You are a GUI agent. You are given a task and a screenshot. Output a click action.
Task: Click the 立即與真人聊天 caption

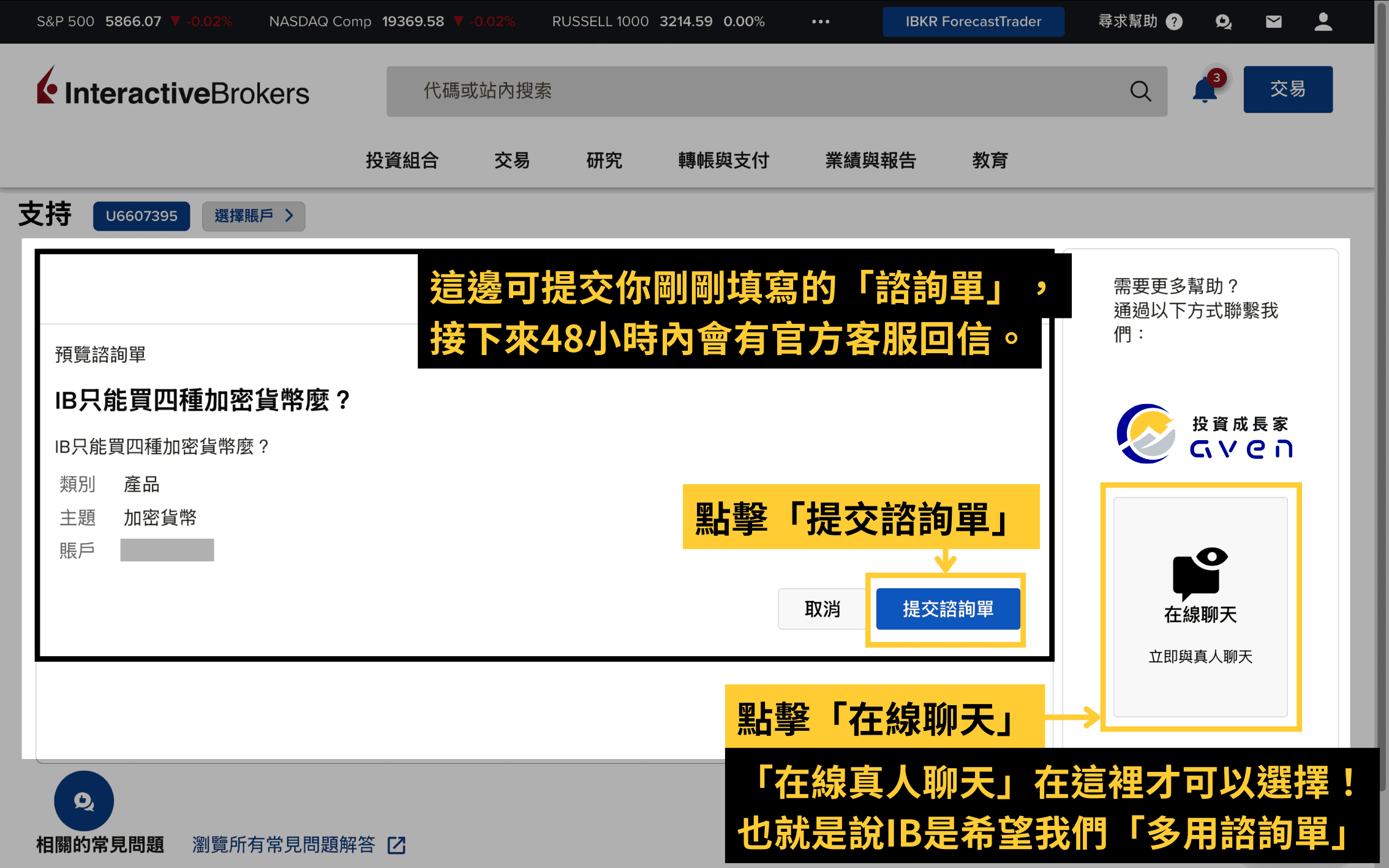coord(1200,657)
